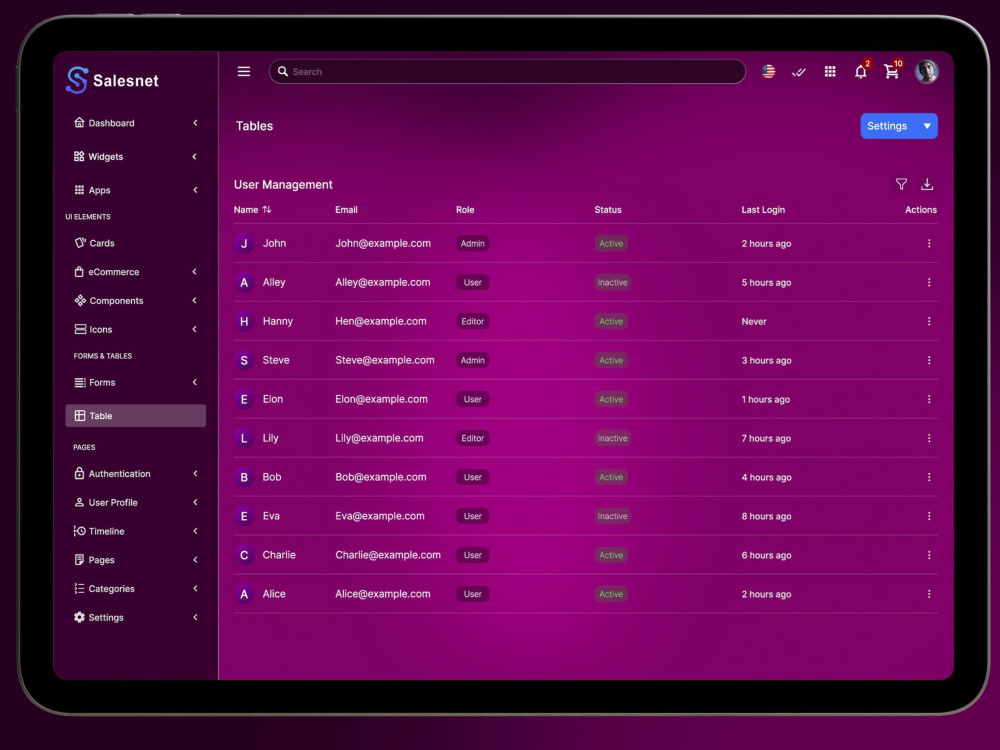Expand the Apps sidebar chevron
1000x750 pixels.
tap(195, 189)
